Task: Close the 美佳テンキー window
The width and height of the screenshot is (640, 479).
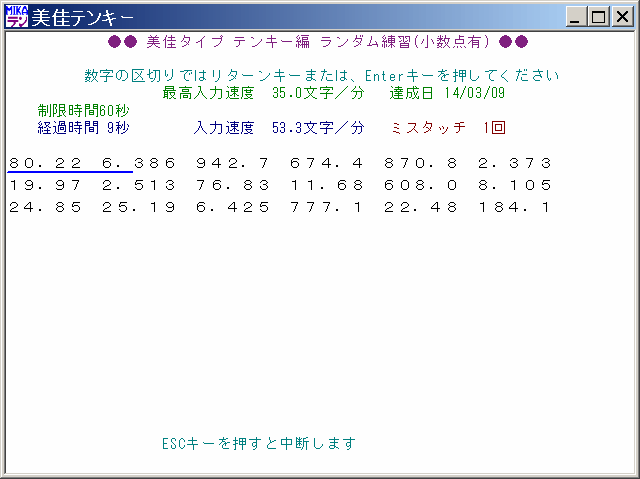Action: (x=621, y=17)
